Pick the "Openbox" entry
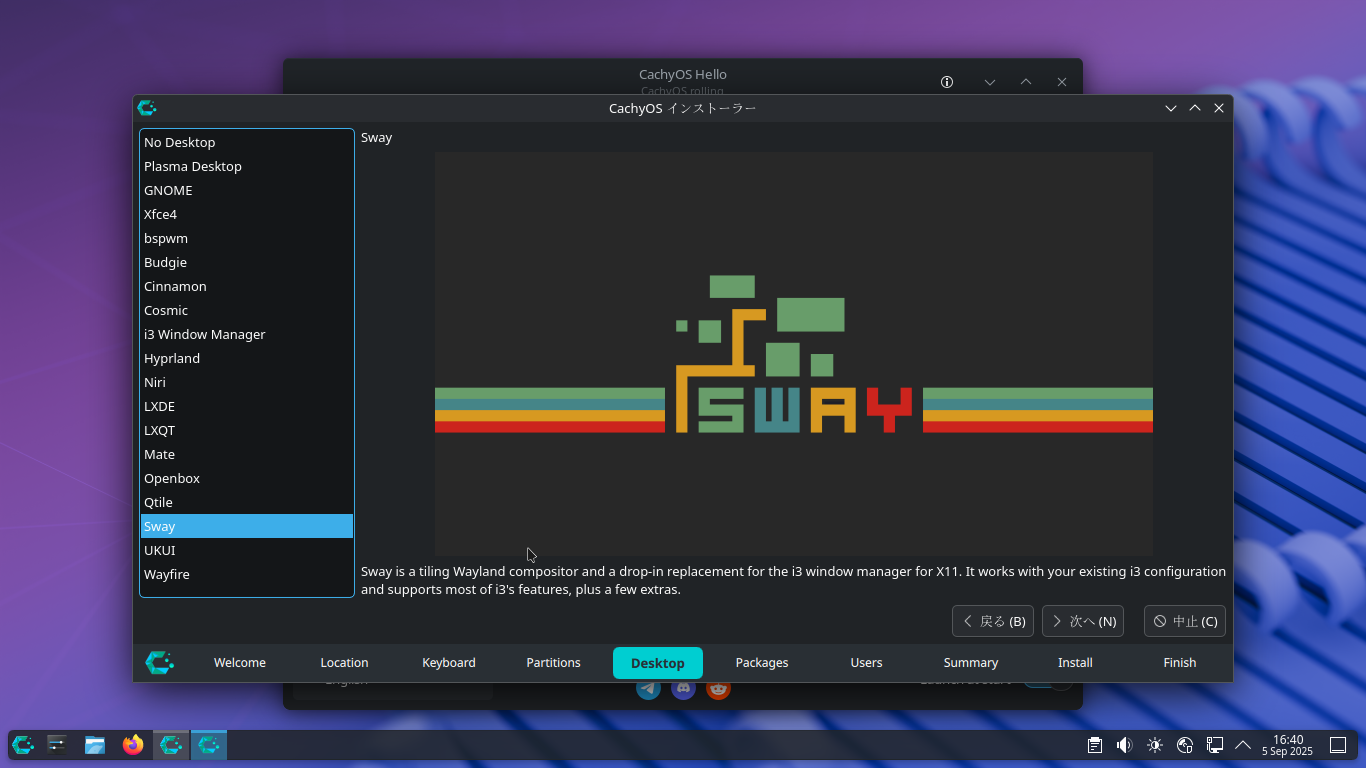This screenshot has height=768, width=1366. click(247, 478)
